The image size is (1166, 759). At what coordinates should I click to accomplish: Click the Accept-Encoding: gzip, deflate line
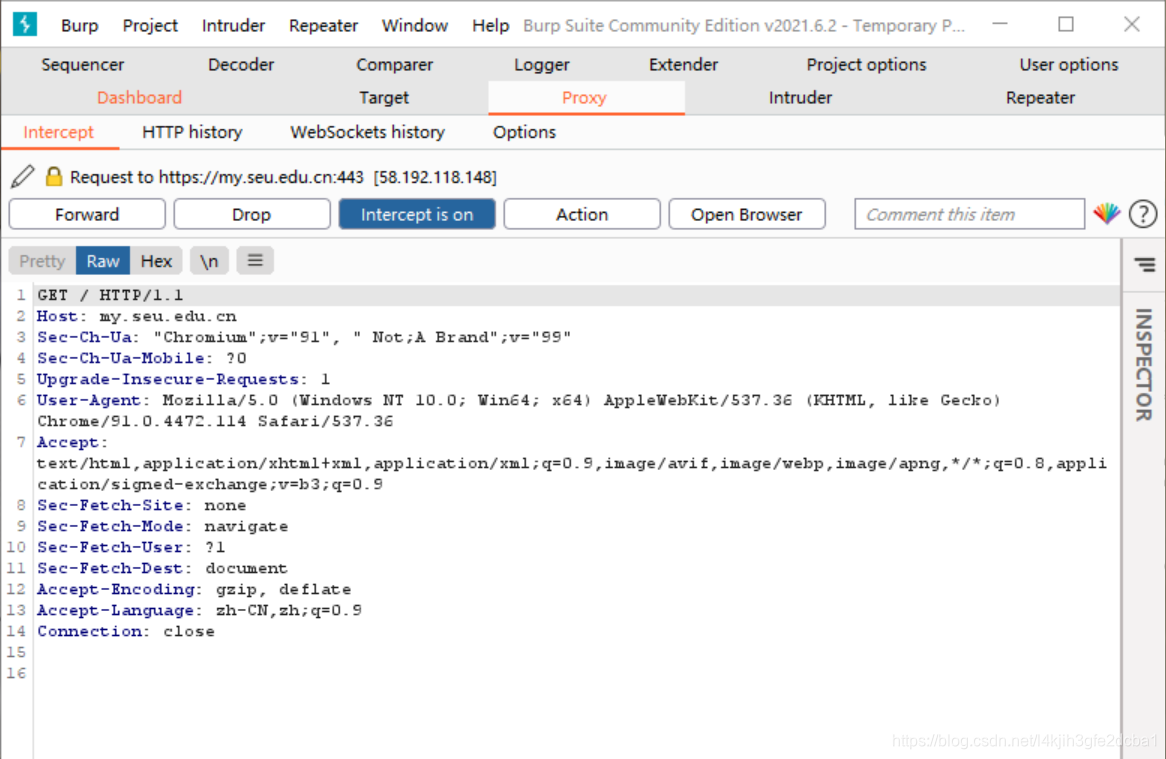click(x=194, y=589)
